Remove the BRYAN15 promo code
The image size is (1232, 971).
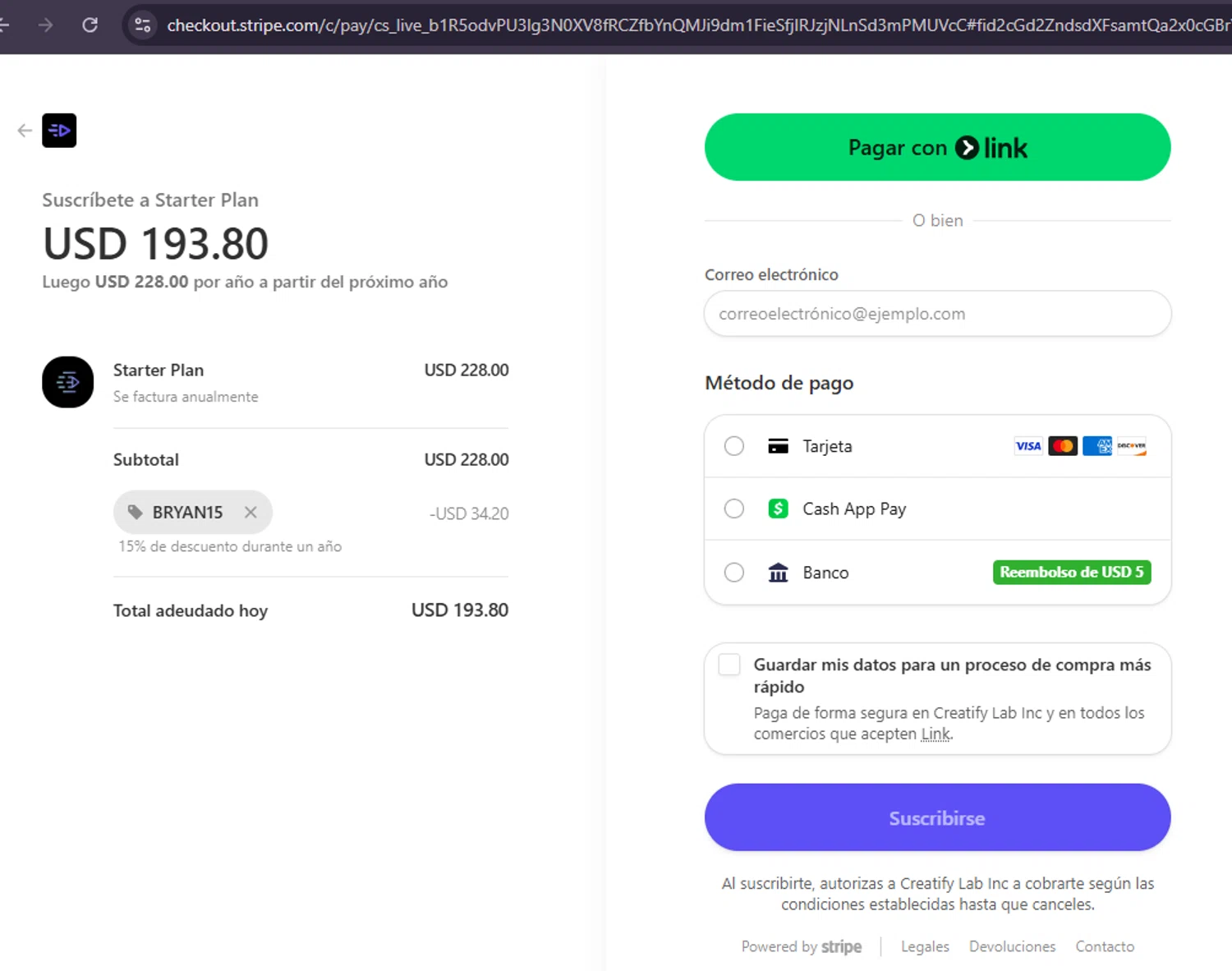point(251,513)
